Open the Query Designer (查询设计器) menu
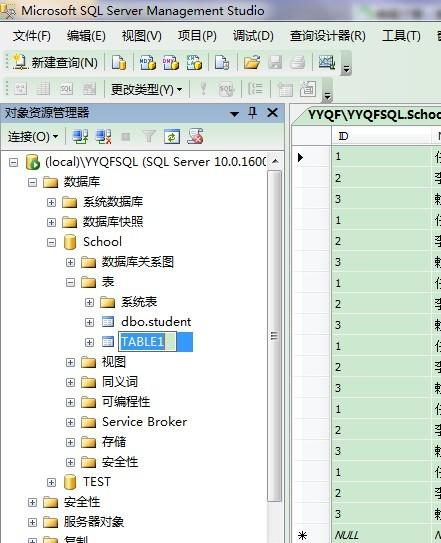The height and width of the screenshot is (543, 441). click(328, 36)
